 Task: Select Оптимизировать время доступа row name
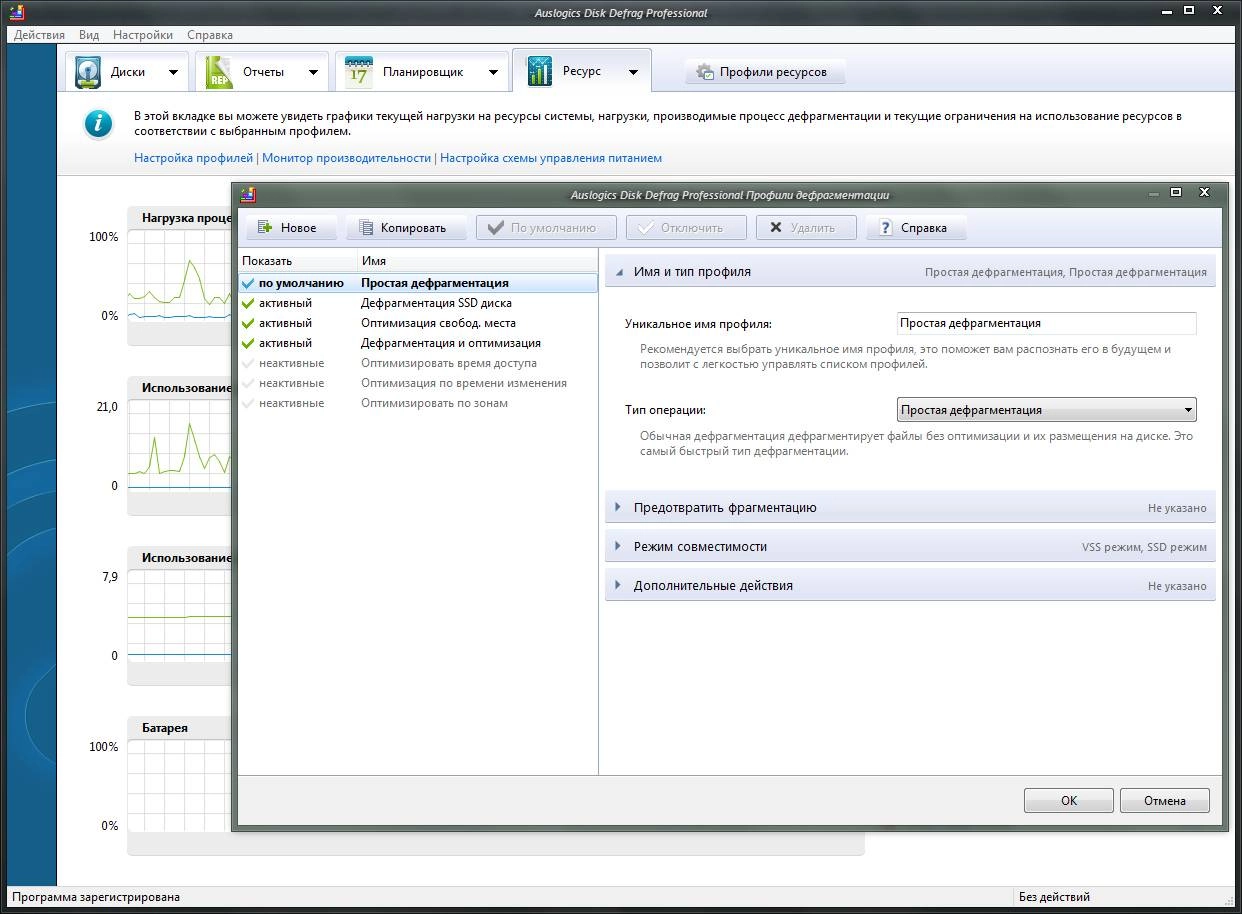pos(449,363)
